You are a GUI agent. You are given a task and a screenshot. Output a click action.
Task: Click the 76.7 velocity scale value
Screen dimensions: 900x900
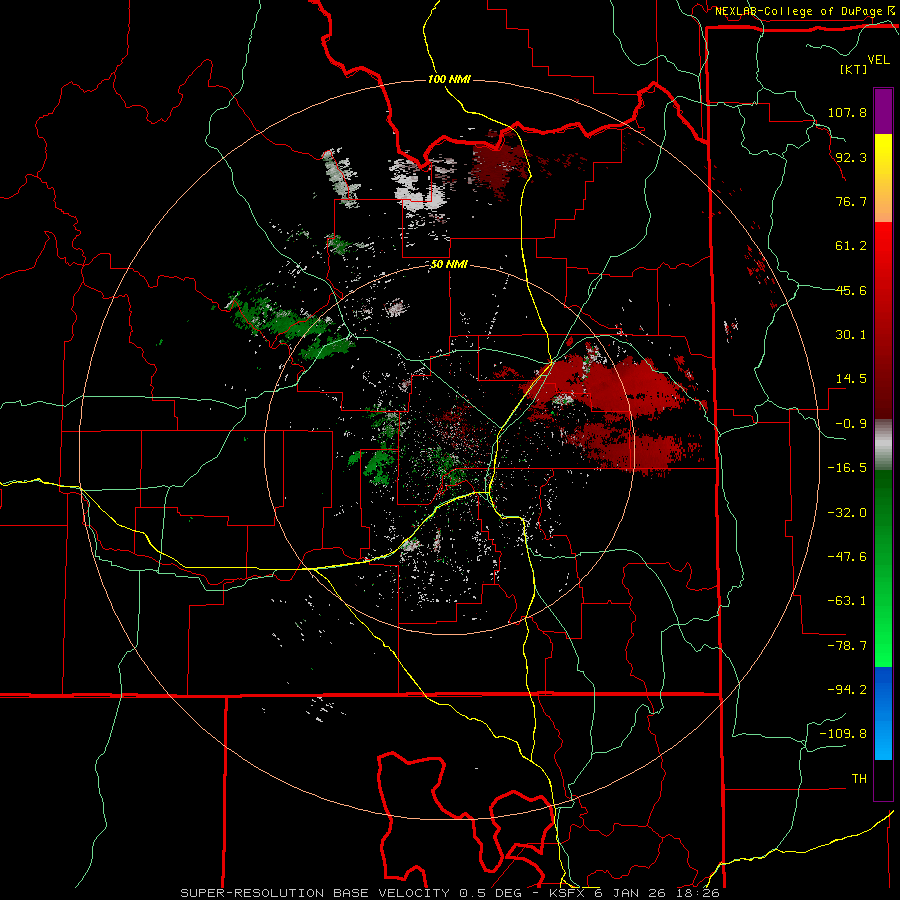(x=851, y=201)
